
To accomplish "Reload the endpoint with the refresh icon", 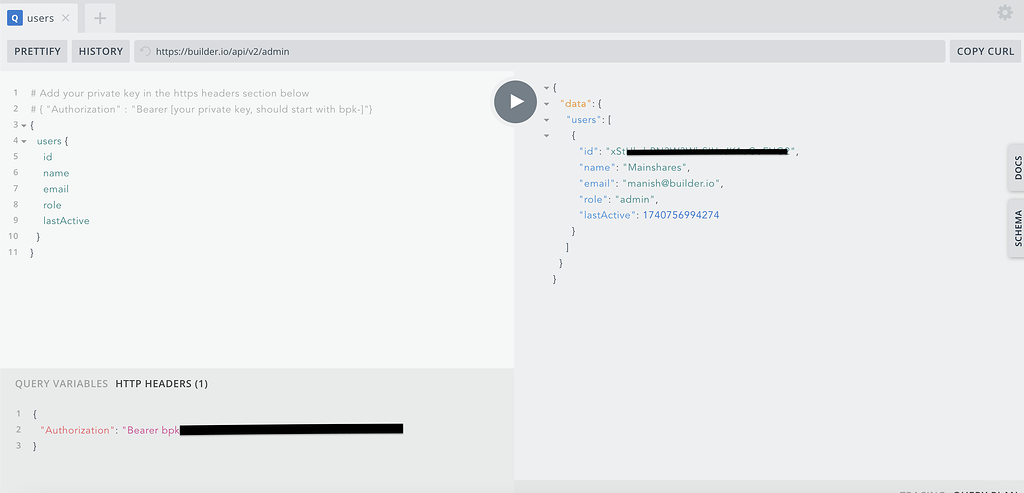I will pyautogui.click(x=146, y=52).
